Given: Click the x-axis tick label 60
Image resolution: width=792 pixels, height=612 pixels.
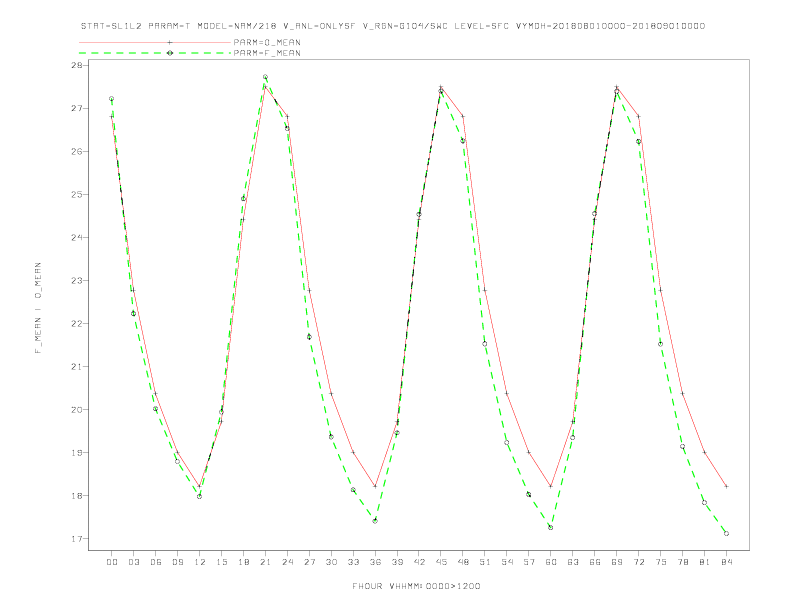Looking at the screenshot, I should (551, 562).
